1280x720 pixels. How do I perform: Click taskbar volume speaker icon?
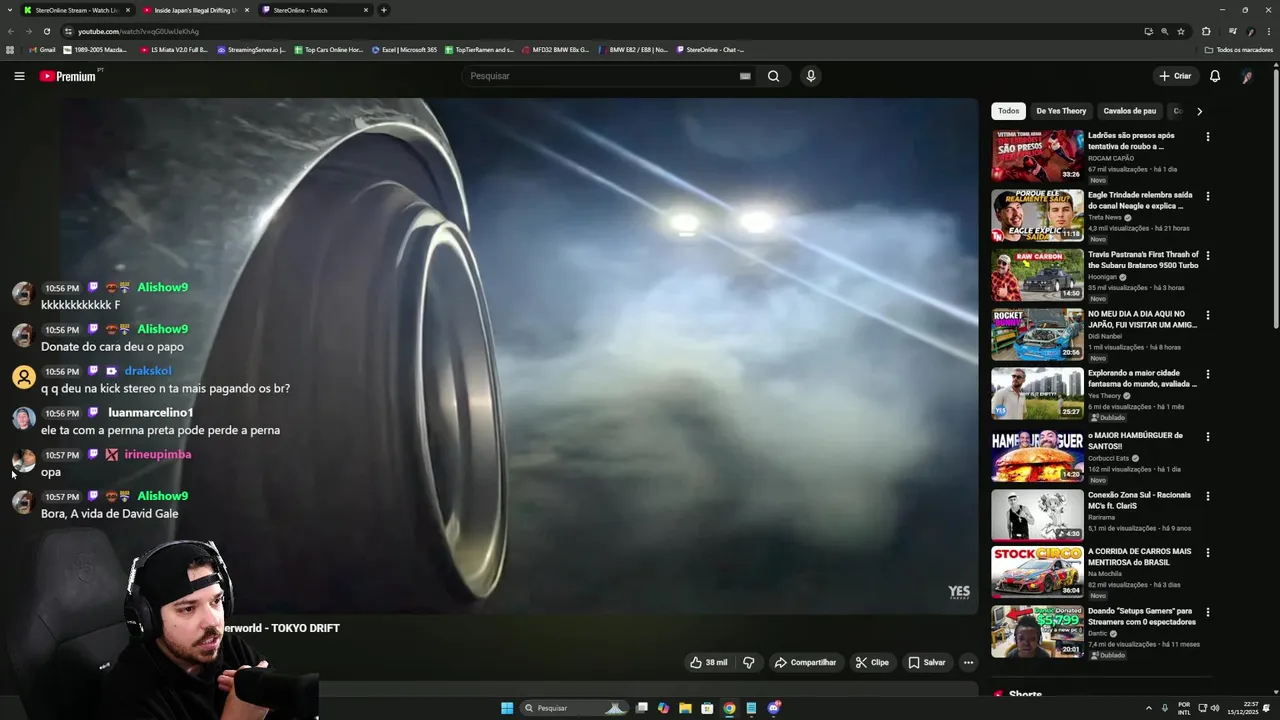1215,708
